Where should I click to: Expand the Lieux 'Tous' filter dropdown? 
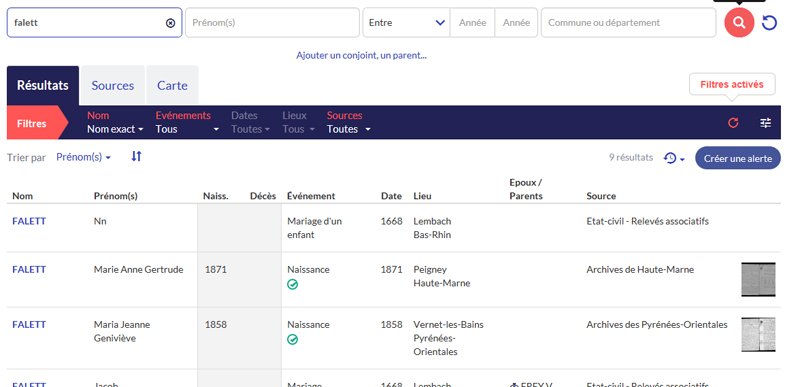click(298, 130)
